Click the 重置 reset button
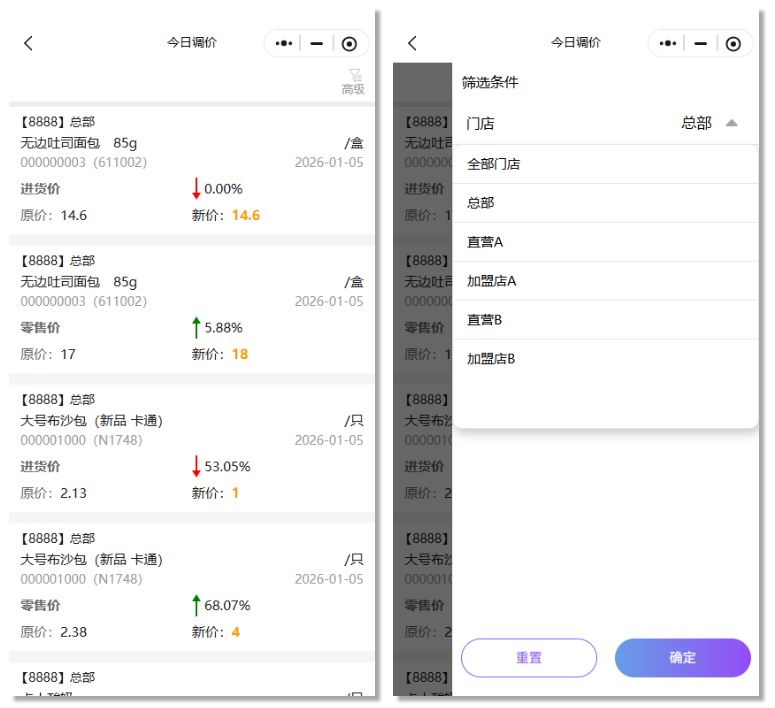Image resolution: width=775 pixels, height=708 pixels. [x=529, y=658]
